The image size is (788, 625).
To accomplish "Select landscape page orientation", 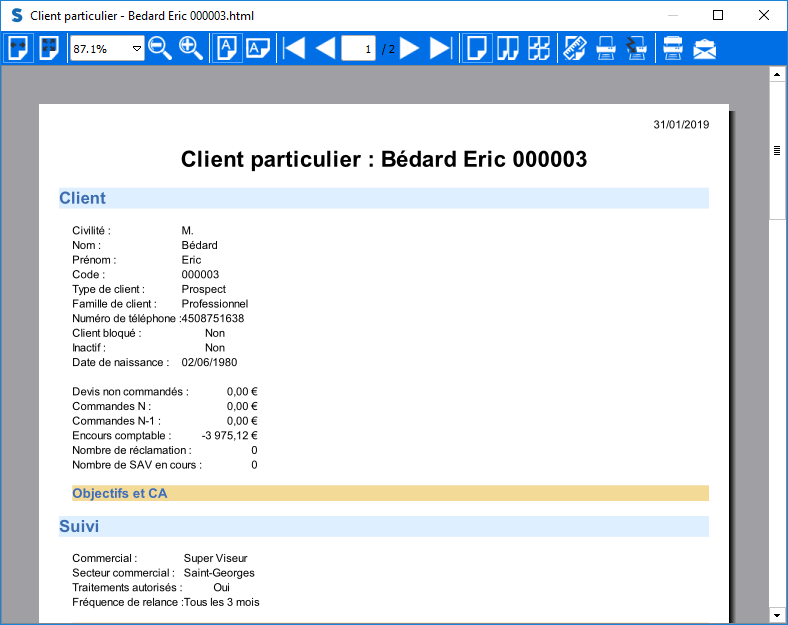I will [257, 48].
